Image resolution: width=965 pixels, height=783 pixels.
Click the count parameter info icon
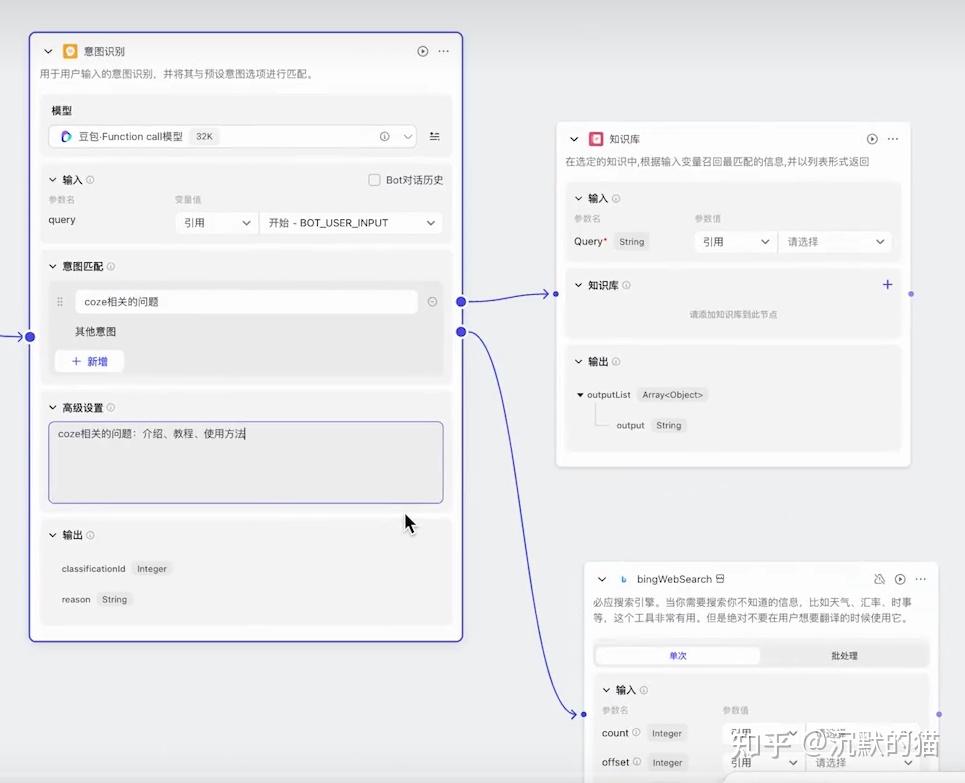click(636, 733)
